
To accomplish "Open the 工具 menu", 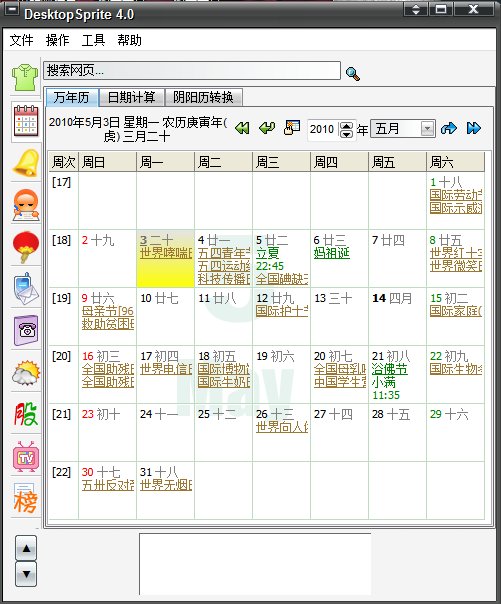I will click(x=93, y=40).
